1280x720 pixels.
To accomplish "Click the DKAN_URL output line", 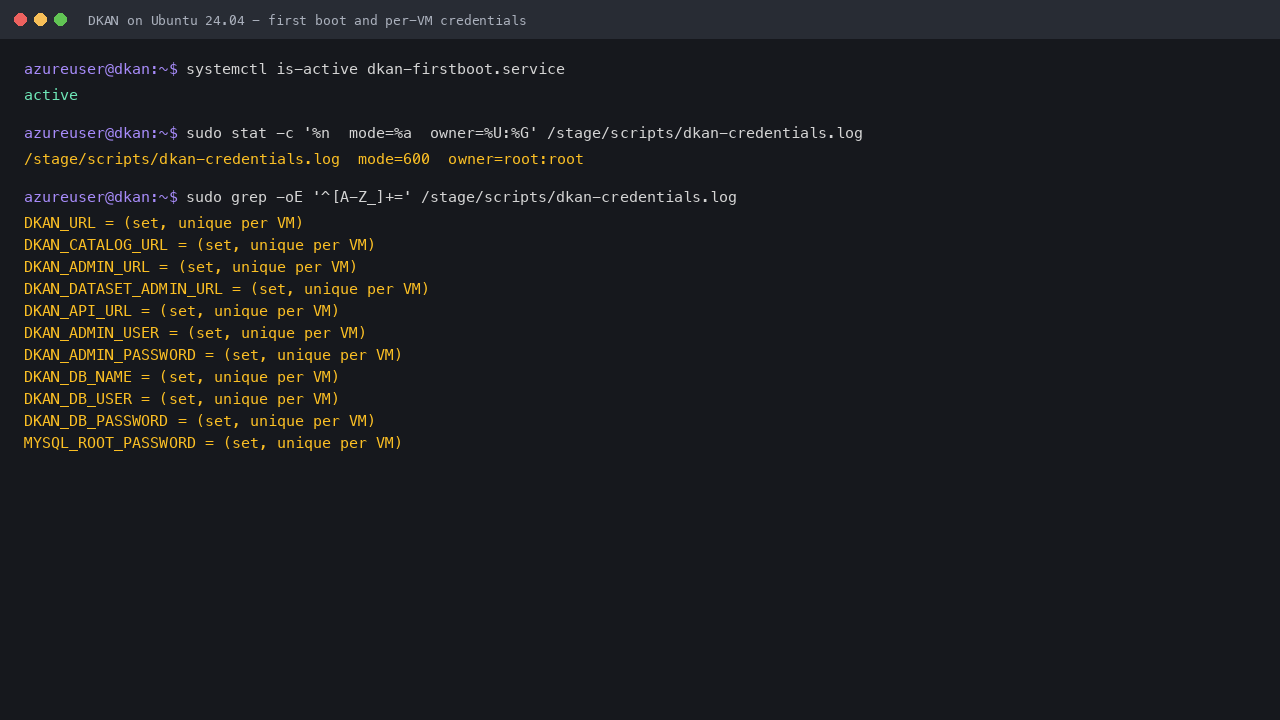I will 164,223.
